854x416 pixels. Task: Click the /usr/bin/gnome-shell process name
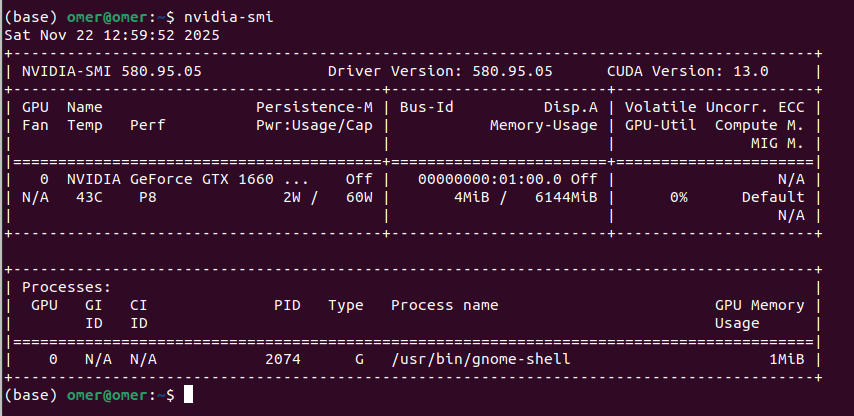tap(481, 359)
